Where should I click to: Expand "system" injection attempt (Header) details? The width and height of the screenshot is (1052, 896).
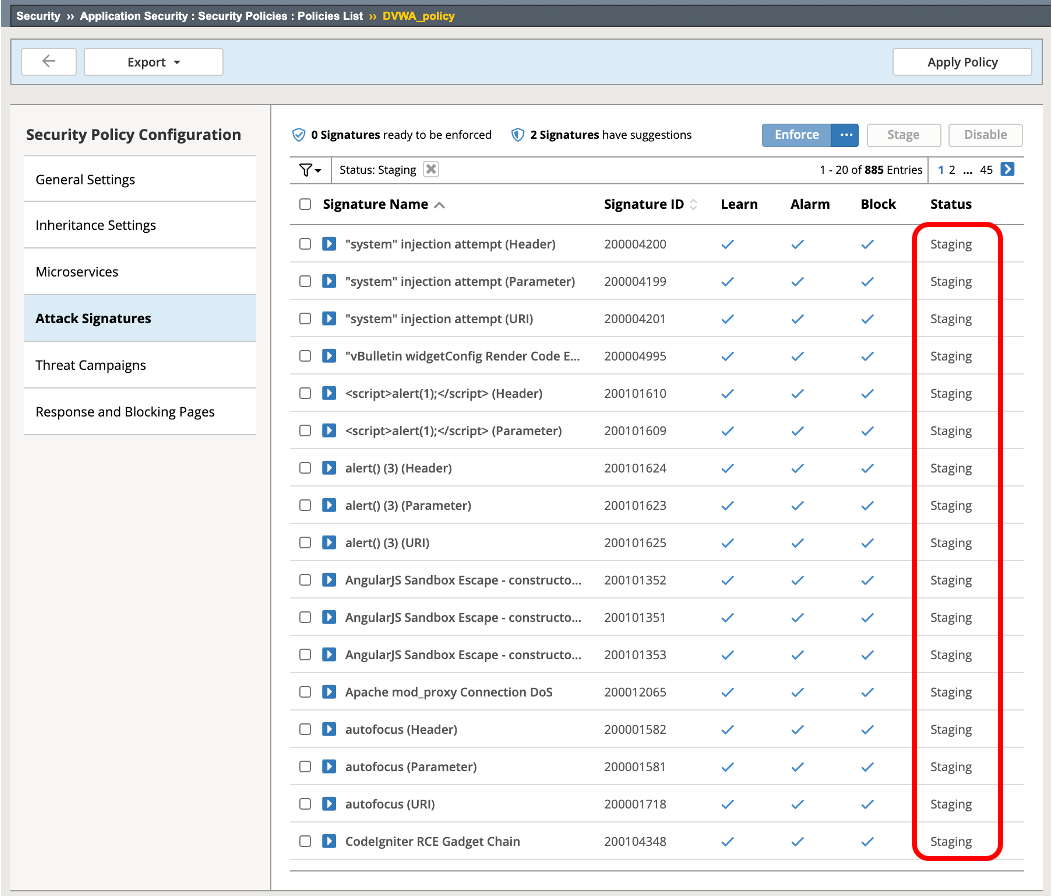329,244
